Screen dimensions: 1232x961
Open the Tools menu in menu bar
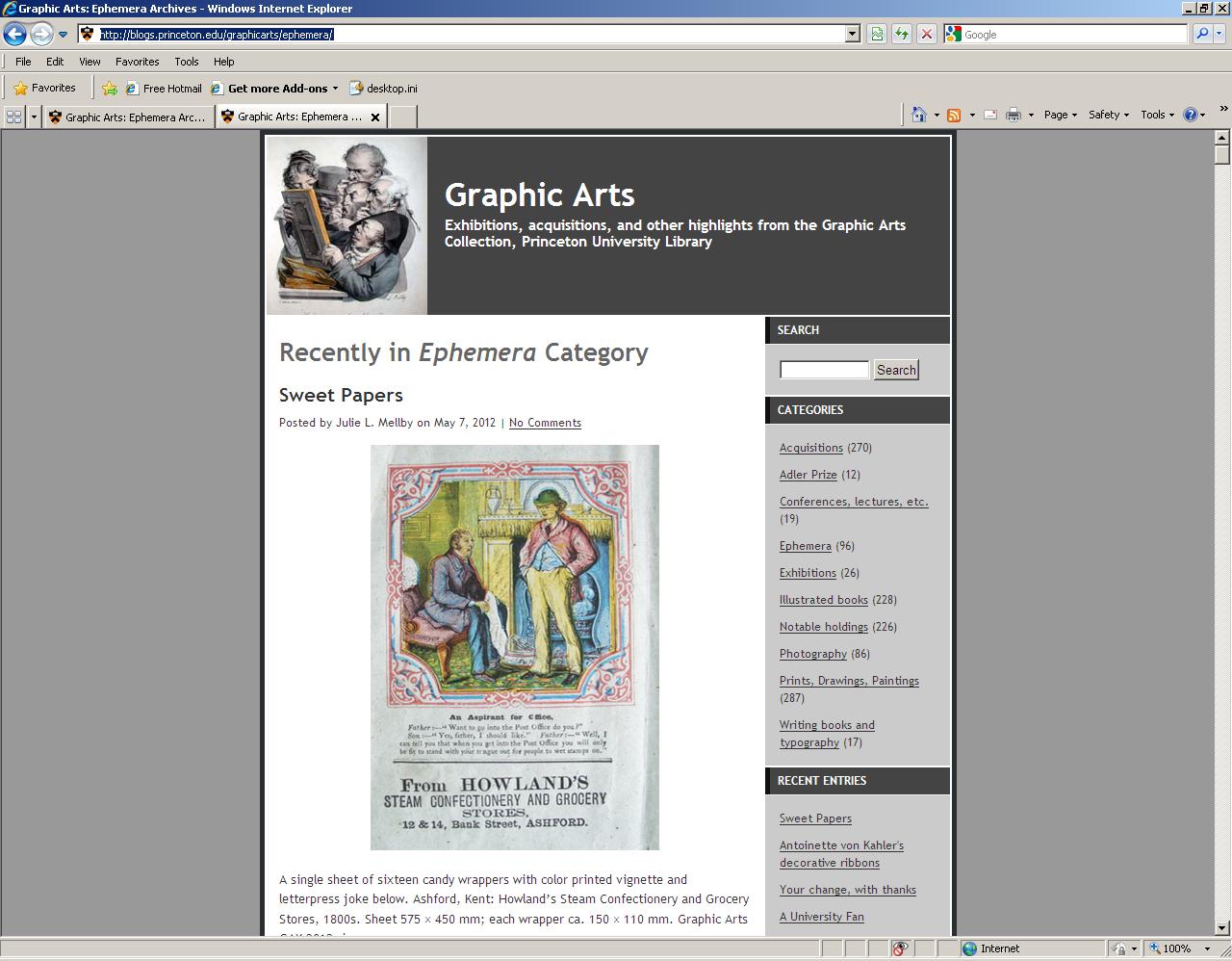[187, 61]
